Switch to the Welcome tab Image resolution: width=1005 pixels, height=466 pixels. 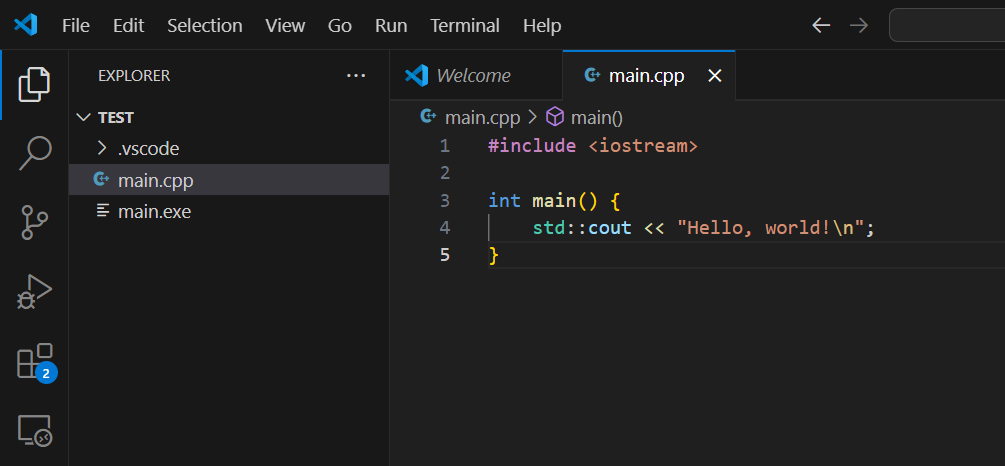click(472, 76)
